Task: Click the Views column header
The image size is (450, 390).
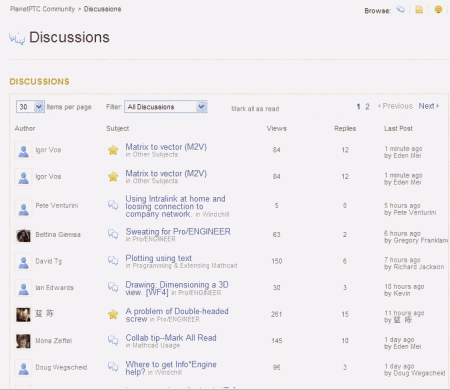Action: [x=276, y=128]
